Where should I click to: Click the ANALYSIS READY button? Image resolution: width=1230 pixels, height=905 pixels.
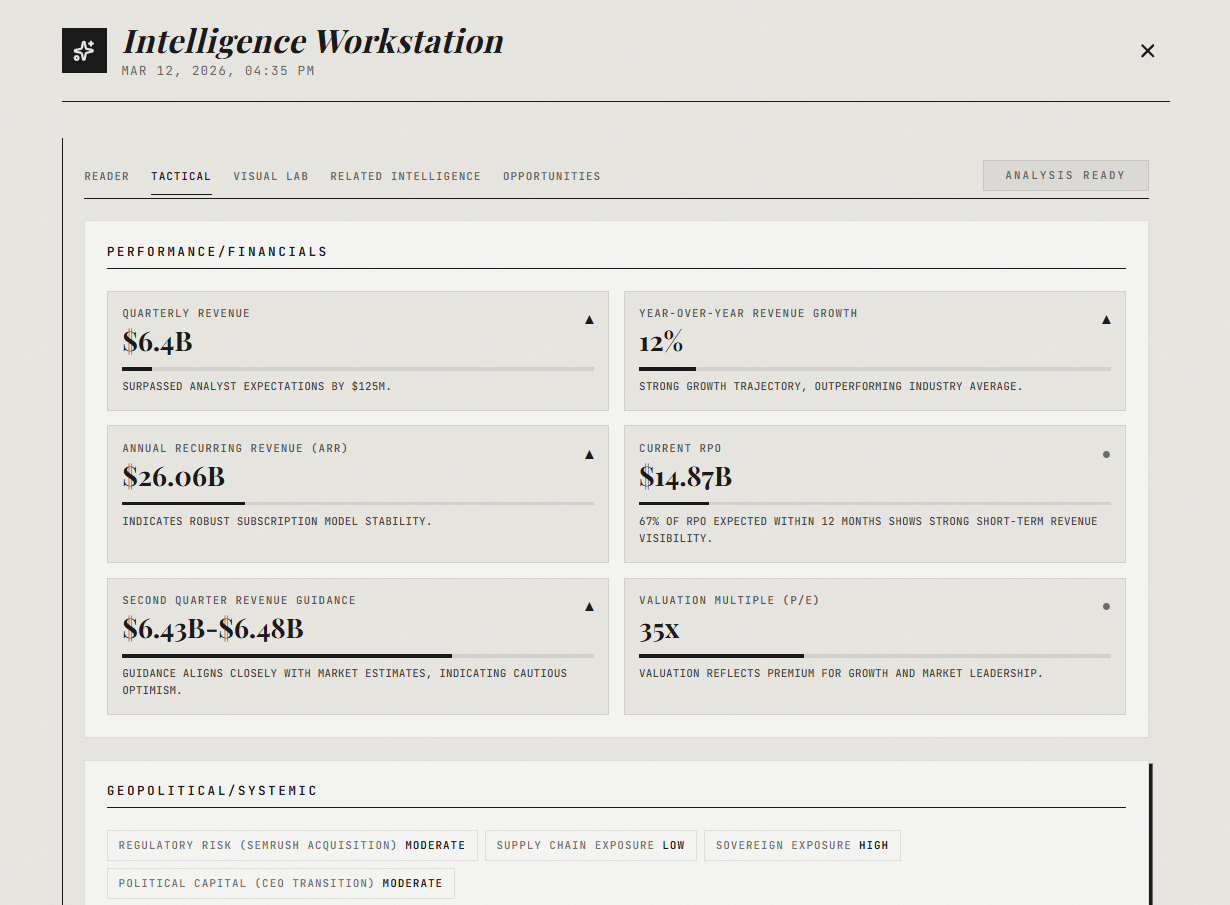(1065, 175)
